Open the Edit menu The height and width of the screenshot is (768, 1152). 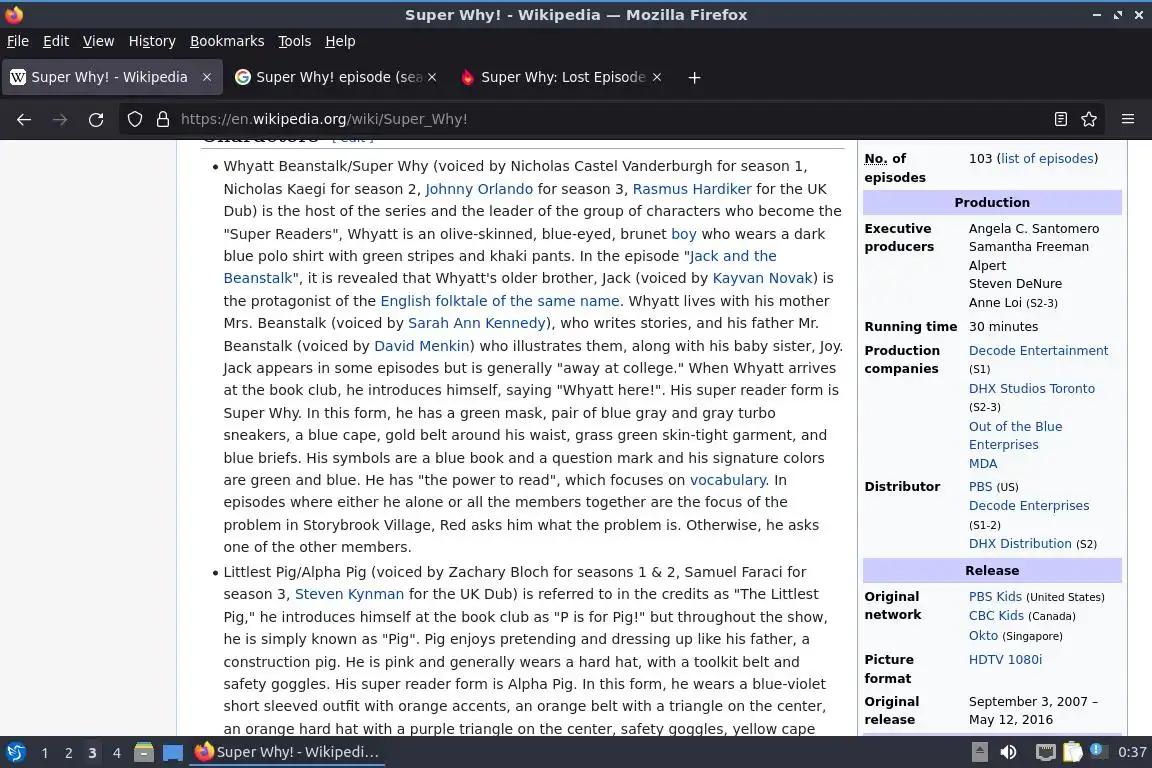pos(56,41)
